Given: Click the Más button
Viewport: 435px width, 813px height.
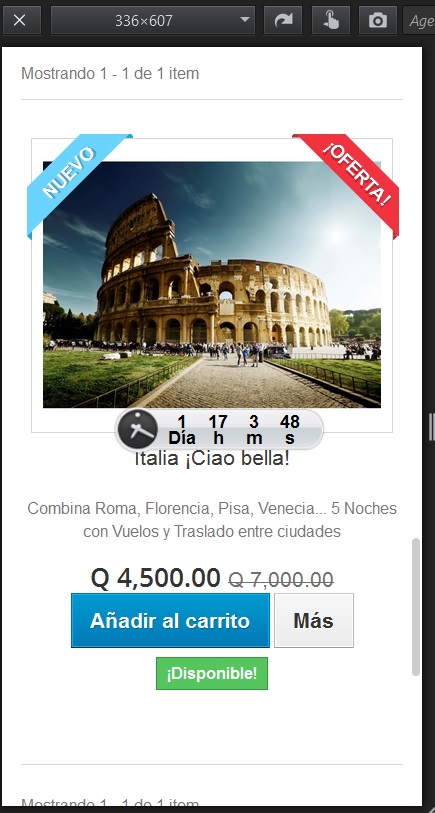Looking at the screenshot, I should (314, 621).
